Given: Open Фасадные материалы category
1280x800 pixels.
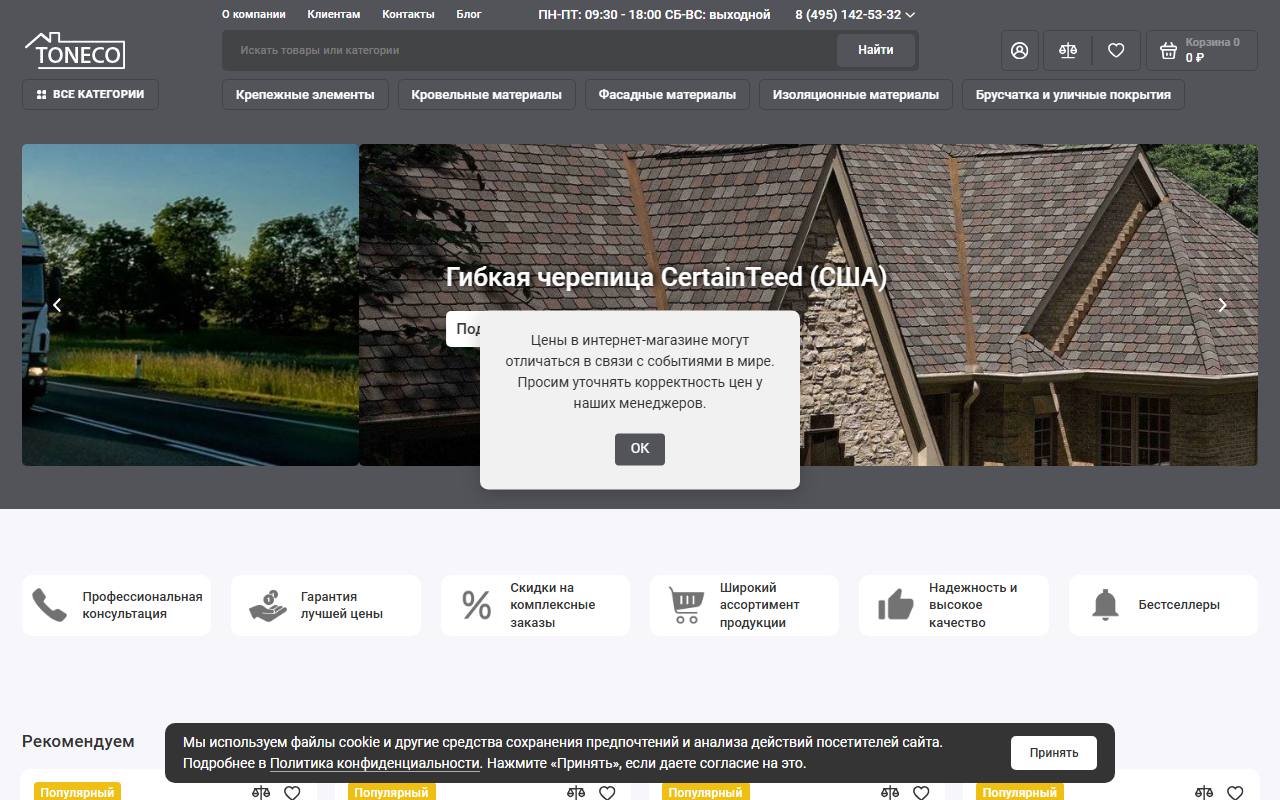Looking at the screenshot, I should [667, 95].
